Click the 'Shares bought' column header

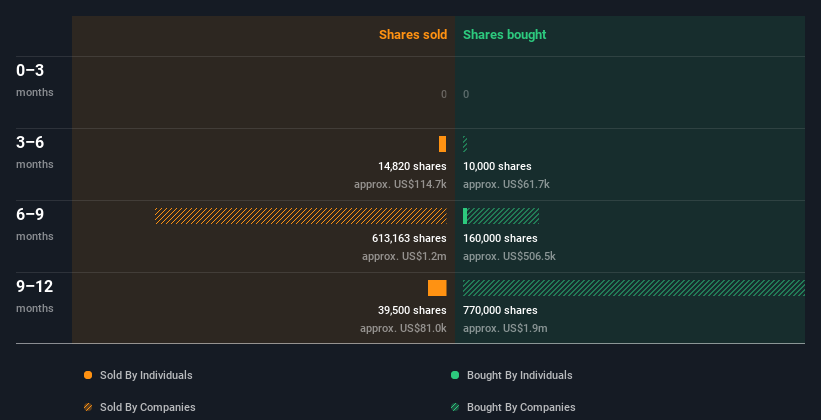coord(504,35)
